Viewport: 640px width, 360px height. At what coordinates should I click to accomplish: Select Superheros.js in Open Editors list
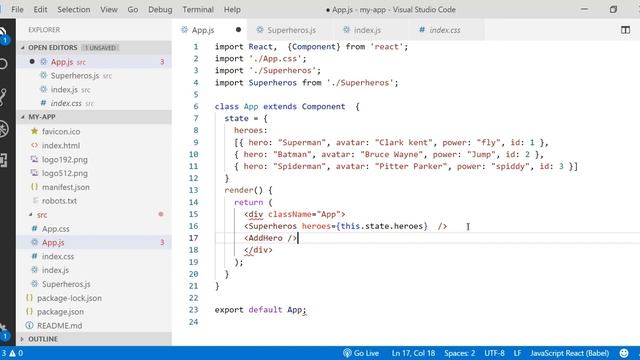point(94,76)
